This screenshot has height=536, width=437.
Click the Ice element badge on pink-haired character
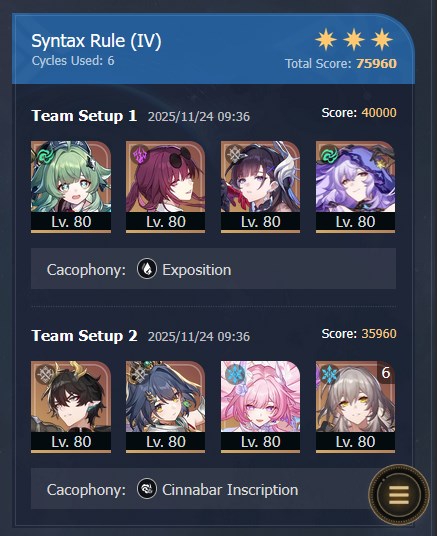point(235,374)
